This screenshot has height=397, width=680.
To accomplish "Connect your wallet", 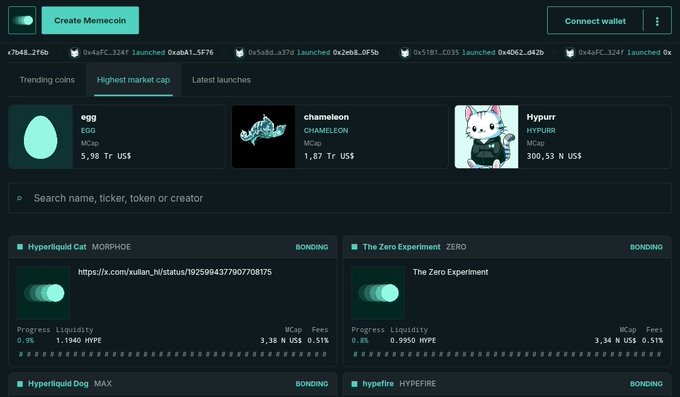I will pyautogui.click(x=595, y=21).
